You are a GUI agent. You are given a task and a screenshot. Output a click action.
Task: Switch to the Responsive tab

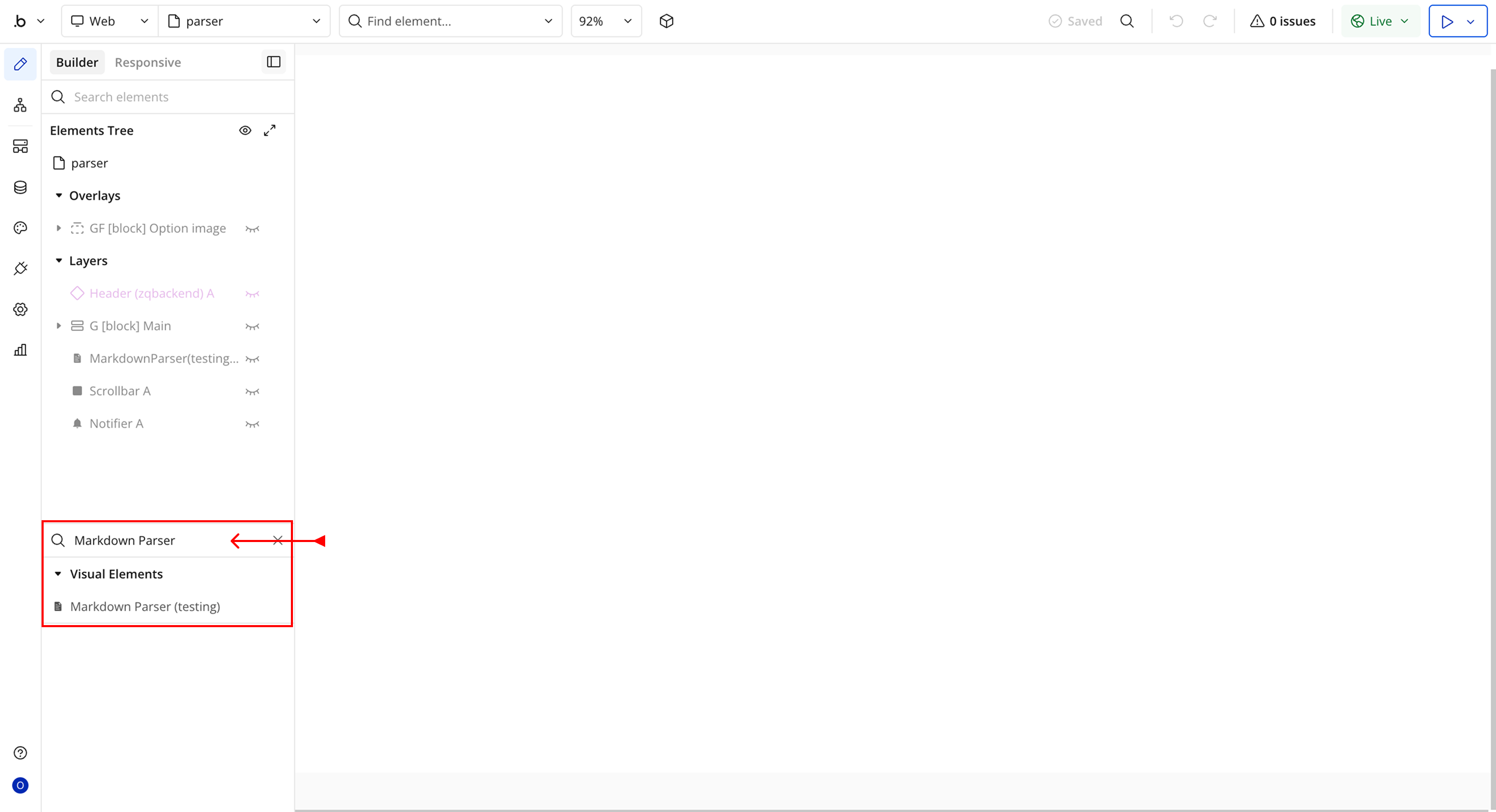(148, 62)
